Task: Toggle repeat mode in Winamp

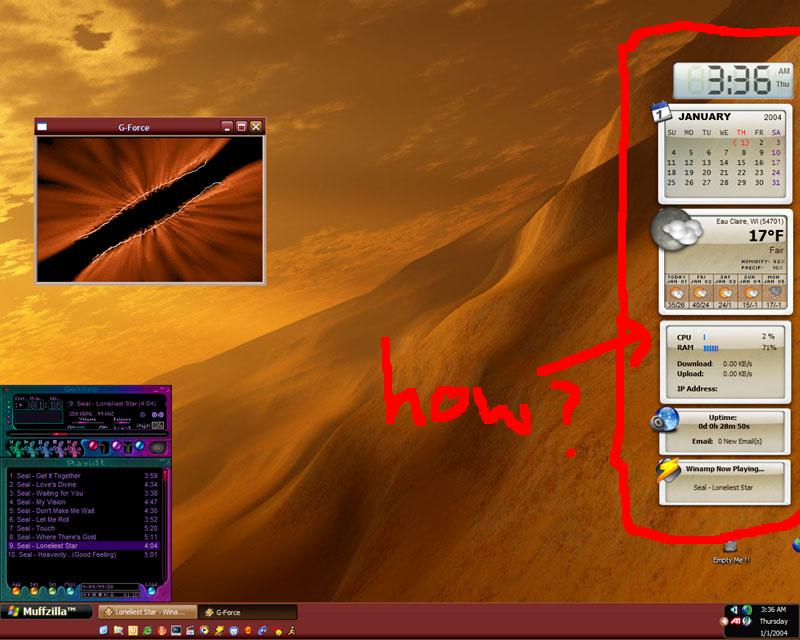Action: 141,446
